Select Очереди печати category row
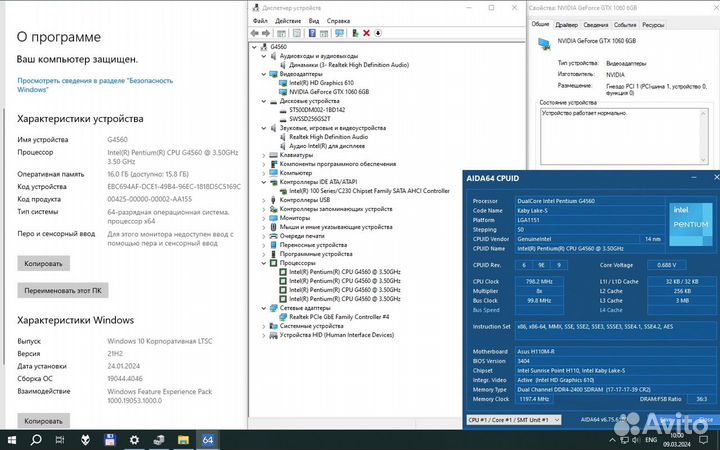This screenshot has height=450, width=720. coord(302,236)
